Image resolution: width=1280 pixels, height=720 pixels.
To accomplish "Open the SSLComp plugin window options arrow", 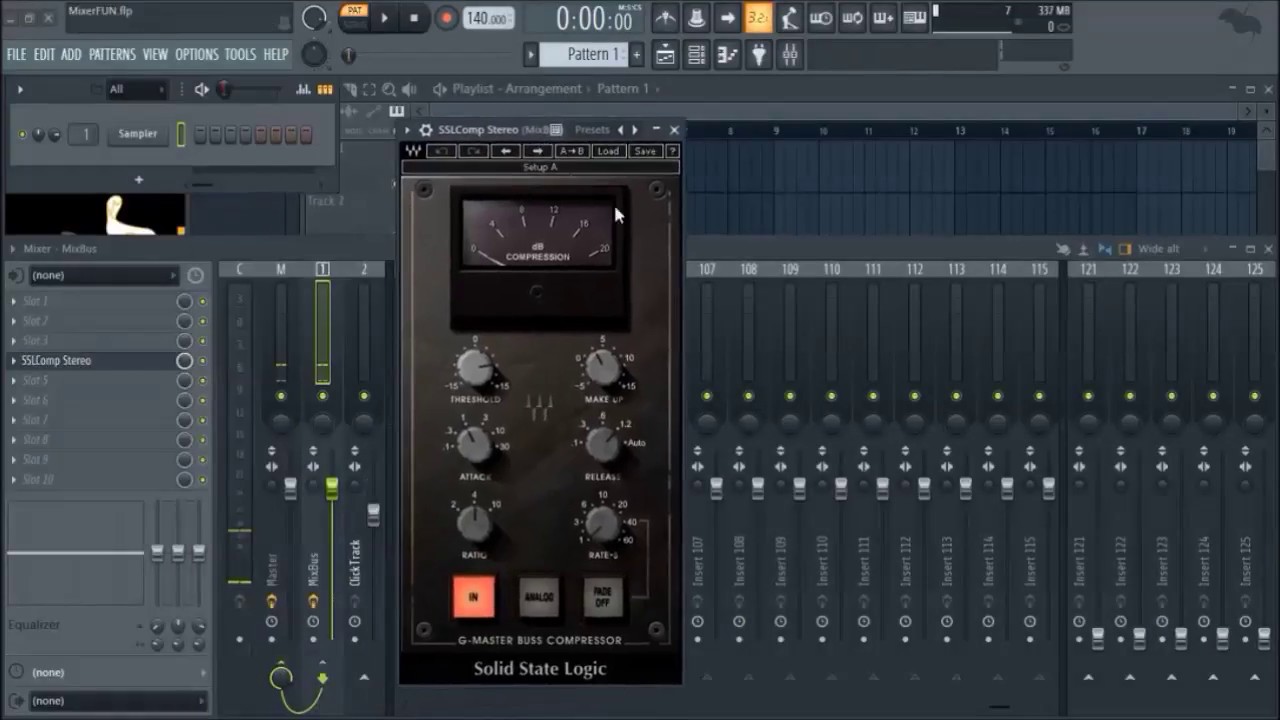I will point(408,130).
